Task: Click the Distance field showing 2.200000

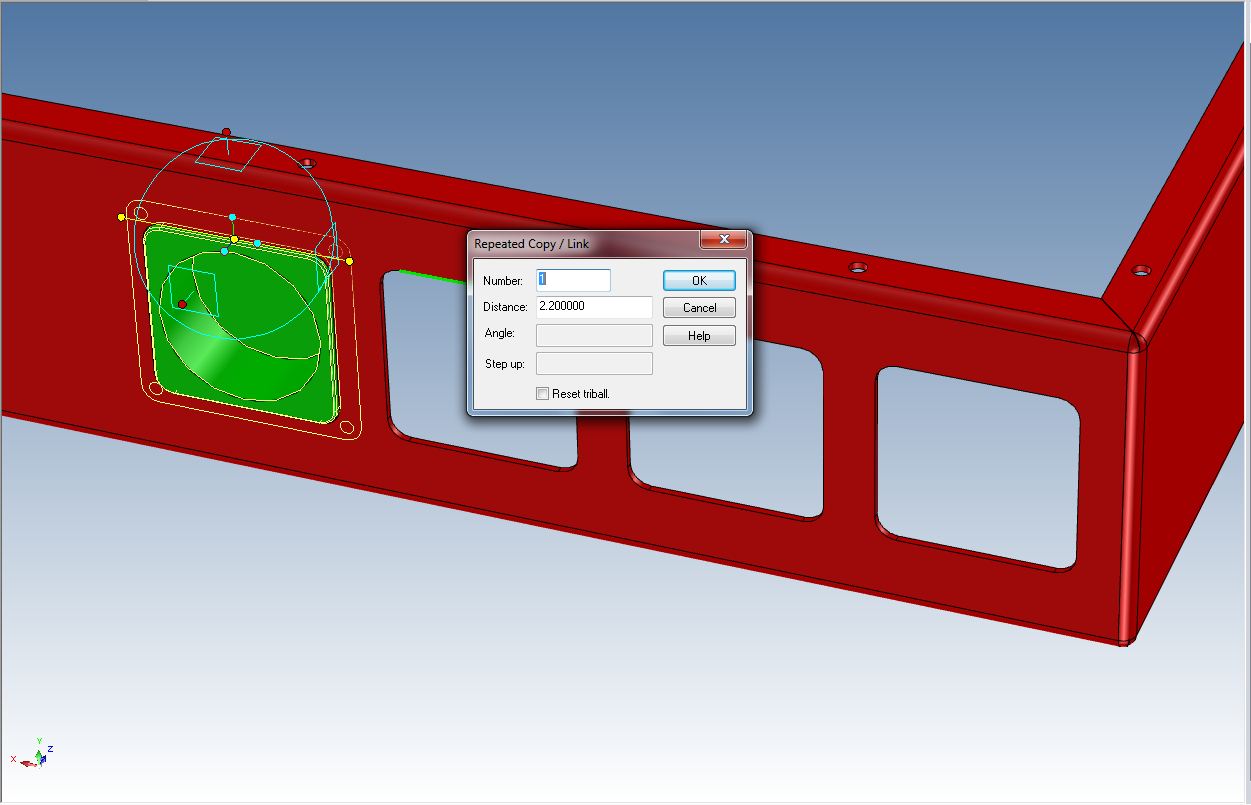Action: tap(594, 307)
